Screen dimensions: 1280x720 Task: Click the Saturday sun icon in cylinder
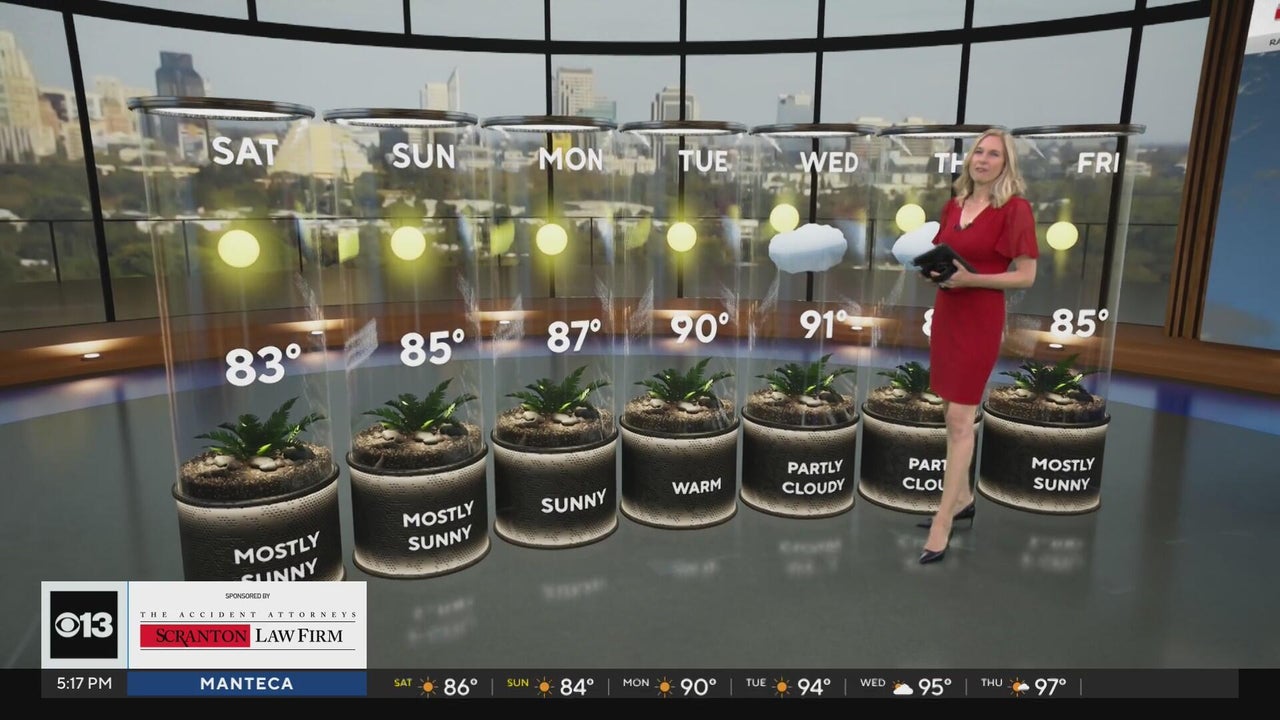238,248
